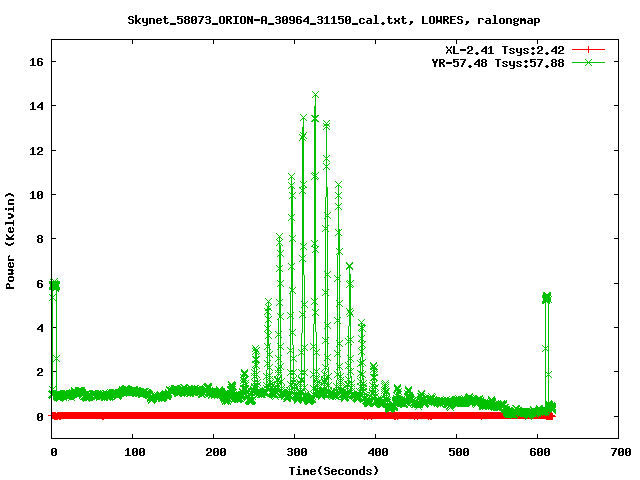
Task: Click x-axis tick label 200
Action: [216, 452]
